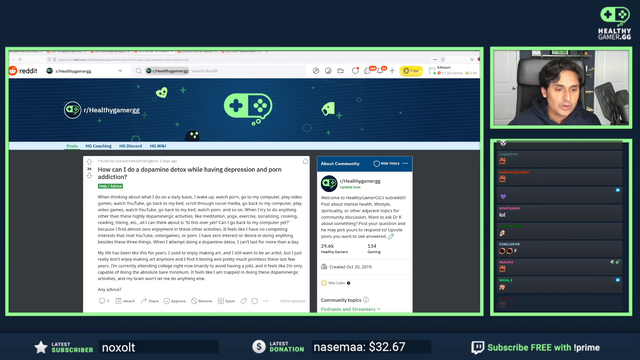
Task: Click Approve moderation button
Action: pyautogui.click(x=174, y=301)
